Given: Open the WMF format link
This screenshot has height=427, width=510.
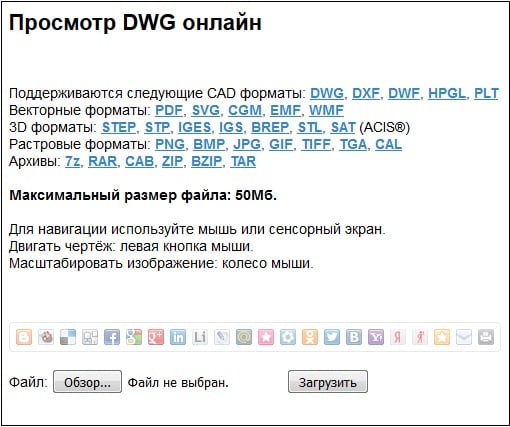Looking at the screenshot, I should [326, 110].
